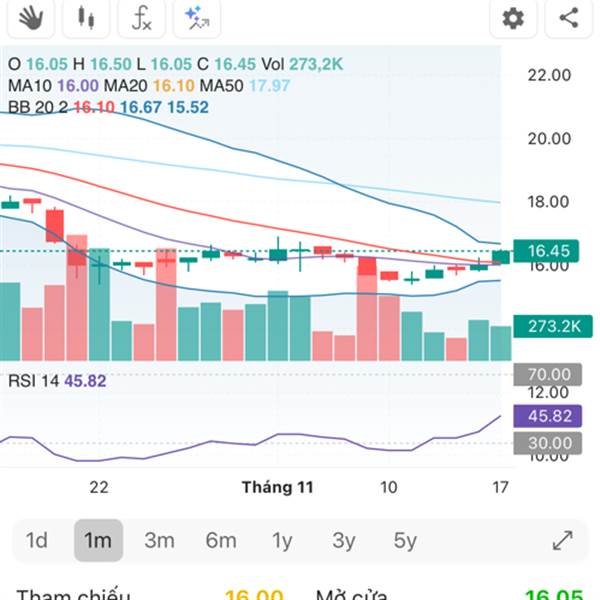This screenshot has height=600, width=600.
Task: Choose the 3y timeframe
Action: (x=344, y=541)
